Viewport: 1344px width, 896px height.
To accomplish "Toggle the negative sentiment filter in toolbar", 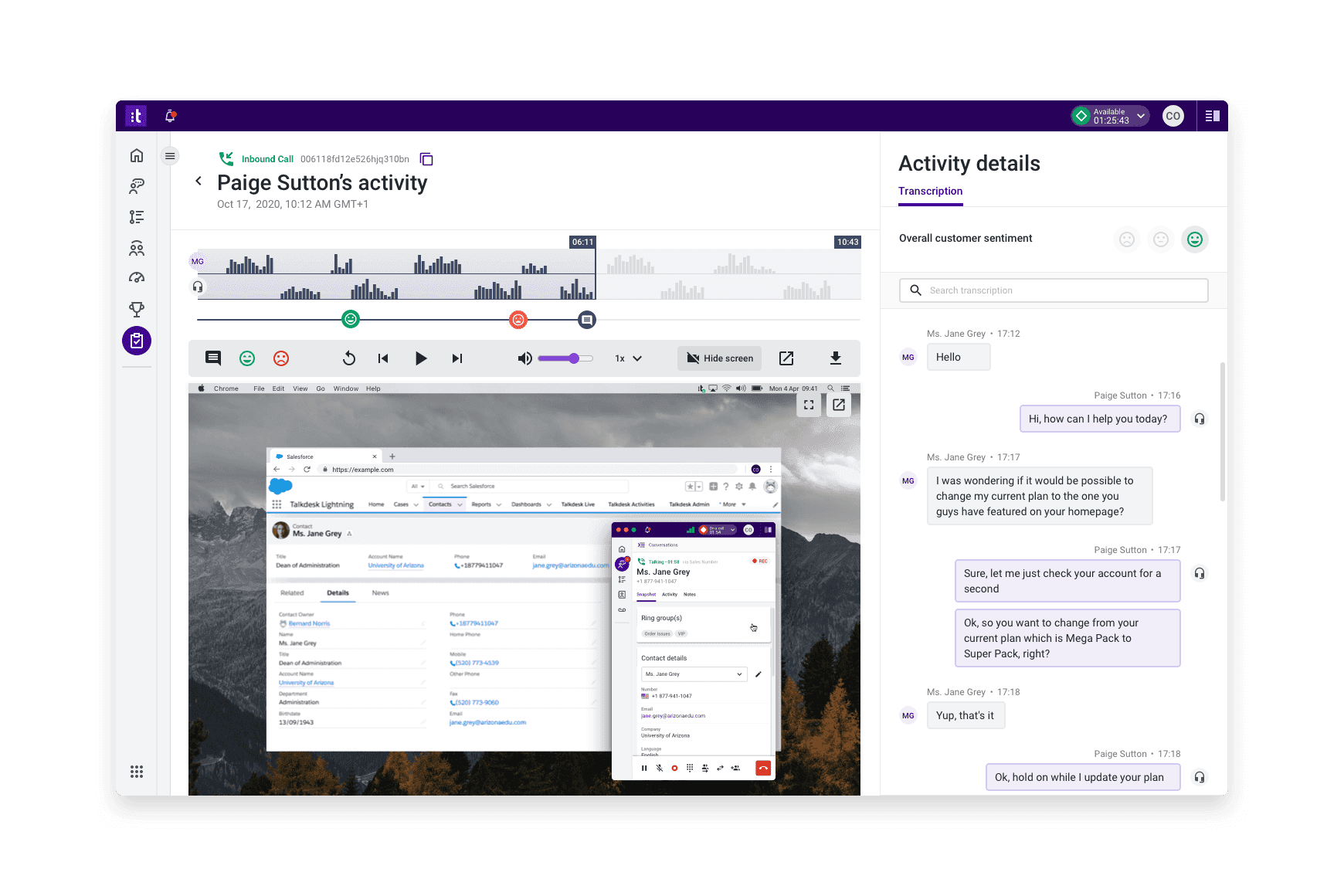I will tap(281, 358).
